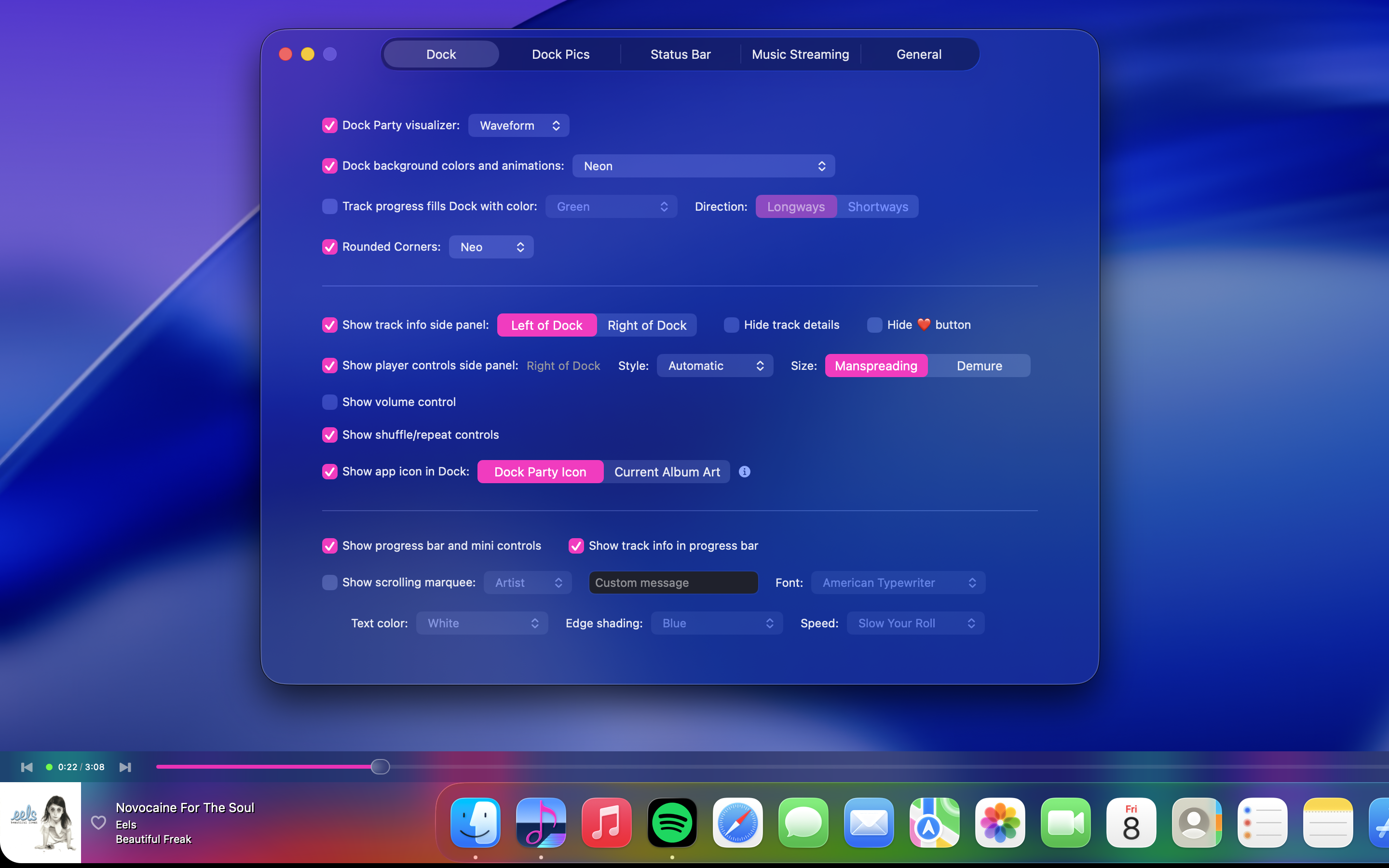1389x868 pixels.
Task: Click the Custom message text field
Action: click(673, 583)
